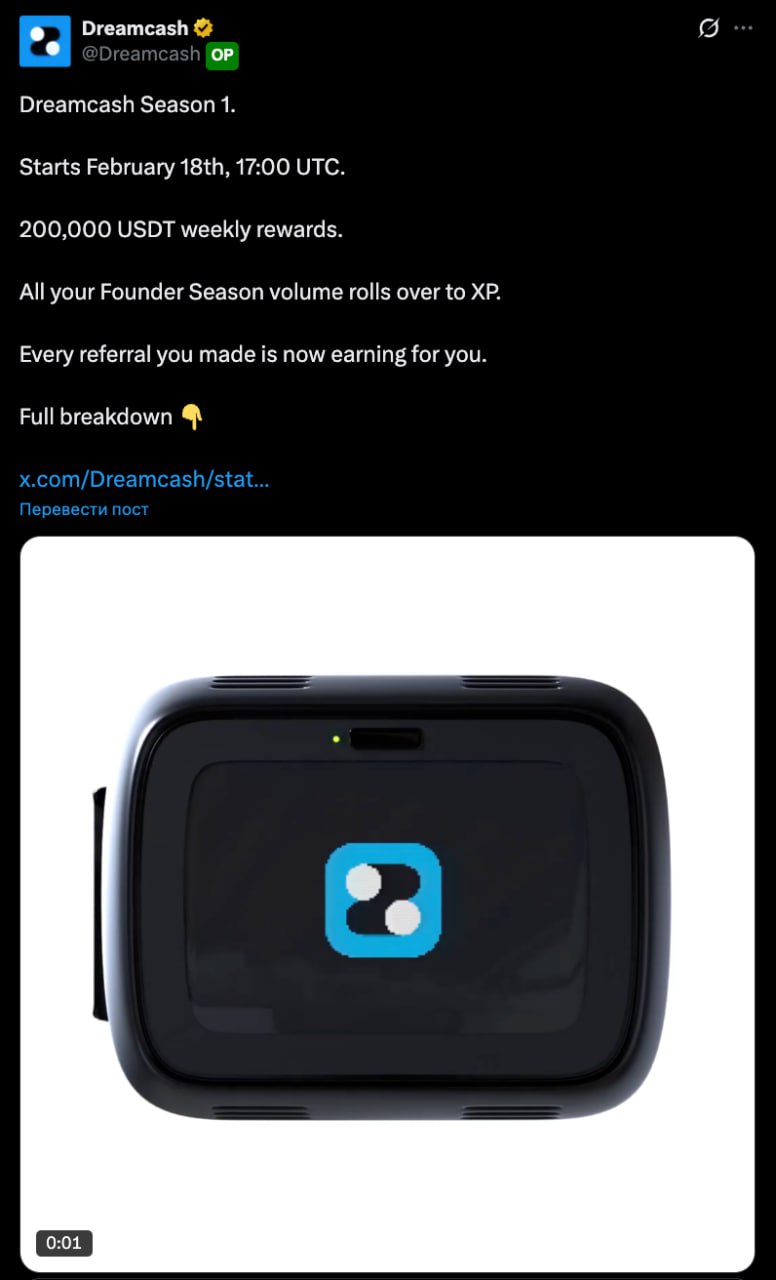776x1280 pixels.
Task: Click the 'Starts February 18th, 17:00 UTC.' line
Action: 182,167
